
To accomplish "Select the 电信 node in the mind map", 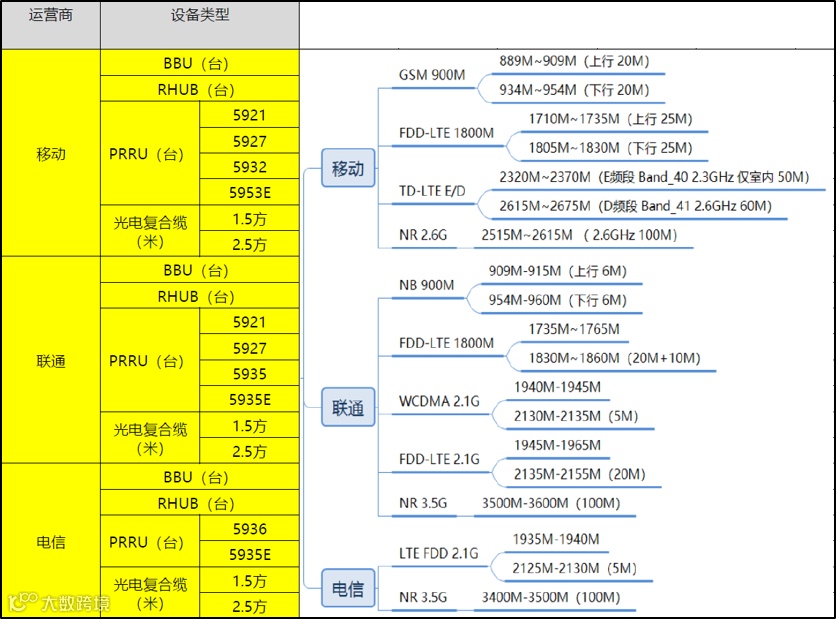I will (x=348, y=589).
